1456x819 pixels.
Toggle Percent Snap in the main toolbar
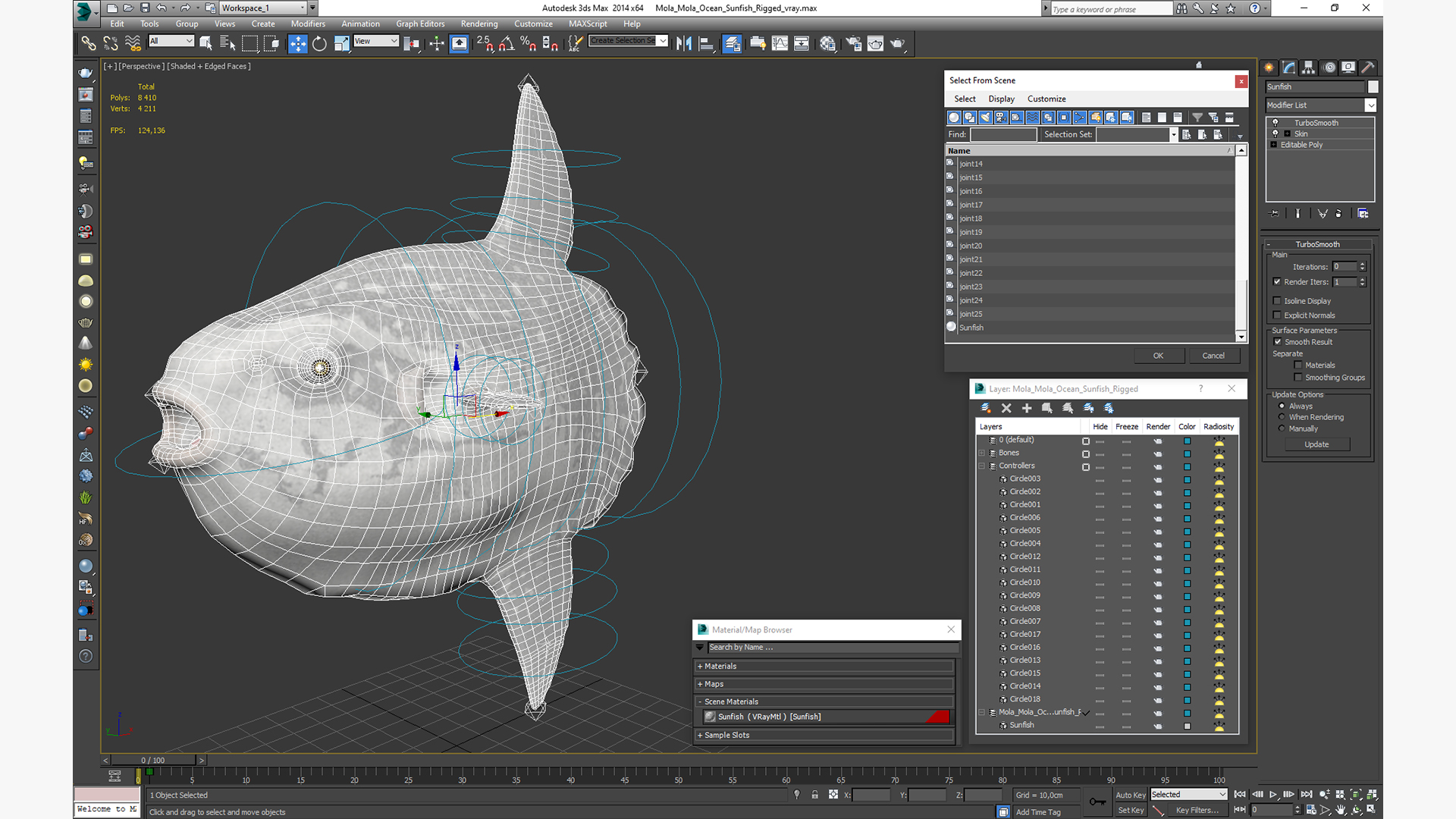coord(529,43)
